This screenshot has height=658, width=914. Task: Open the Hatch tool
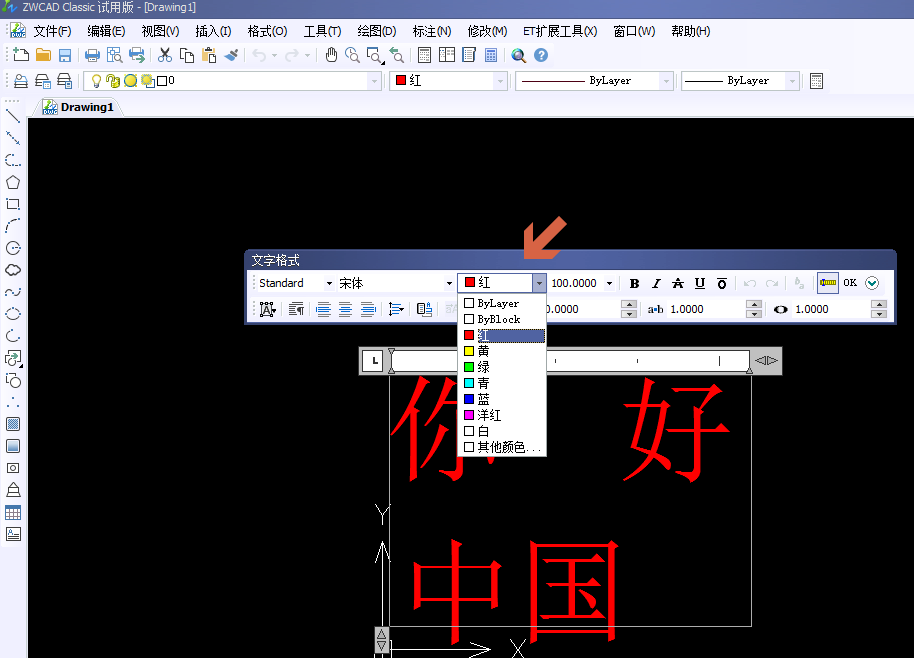click(13, 424)
